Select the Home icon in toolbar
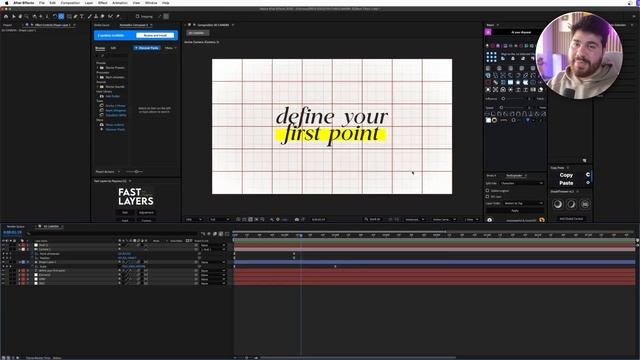640x360 pixels. point(6,16)
